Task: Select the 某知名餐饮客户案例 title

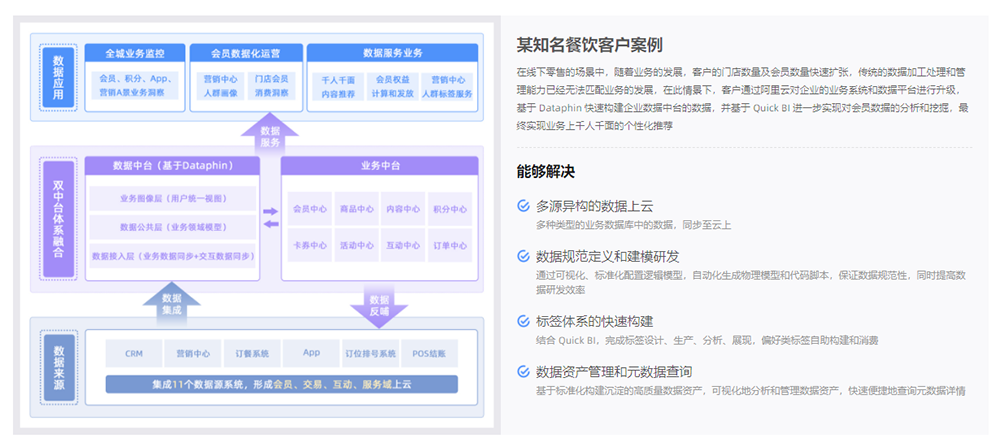Action: [x=589, y=45]
